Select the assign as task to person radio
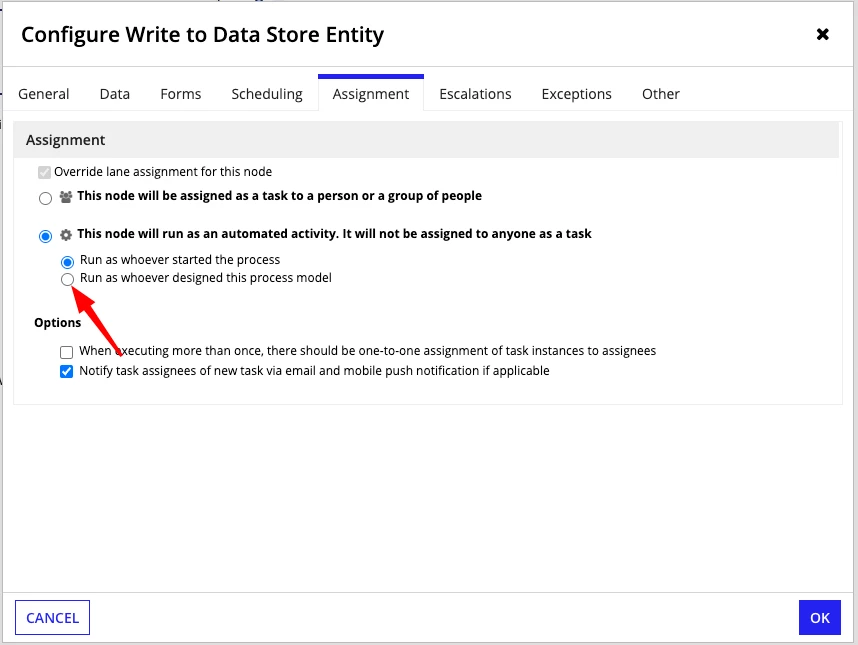858x645 pixels. tap(45, 198)
